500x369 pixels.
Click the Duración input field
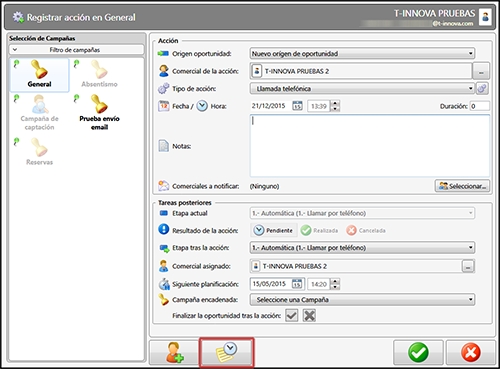tap(479, 106)
